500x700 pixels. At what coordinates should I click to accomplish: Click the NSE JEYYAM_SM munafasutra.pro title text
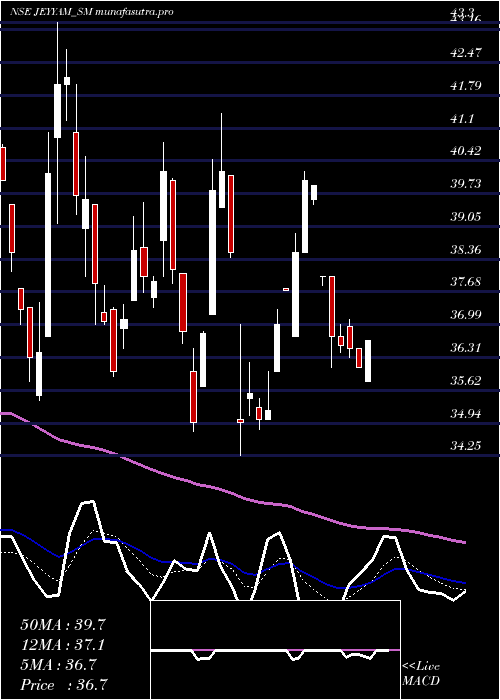pos(92,12)
